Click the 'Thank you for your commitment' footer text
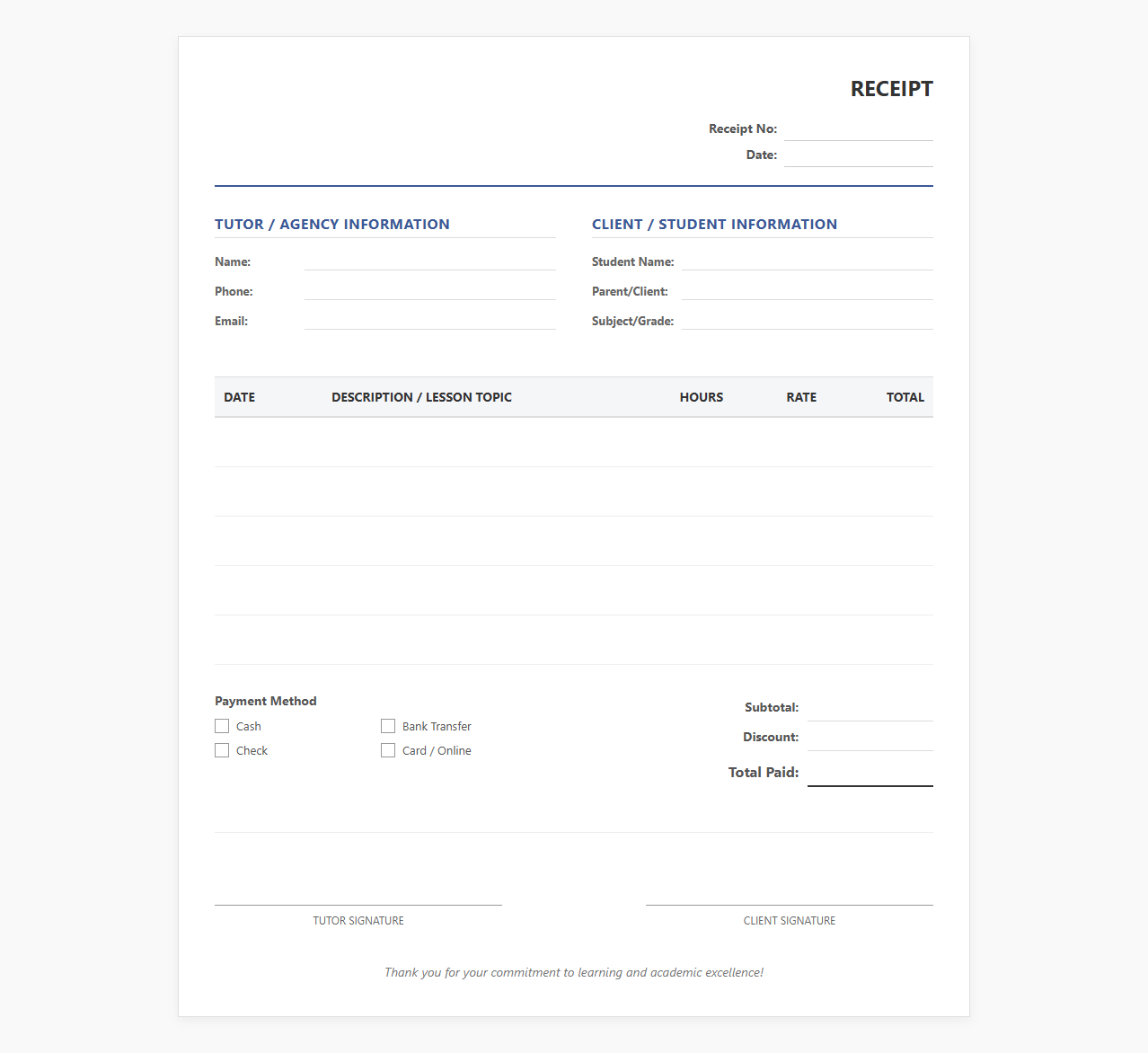Viewport: 1148px width, 1053px height. click(x=574, y=972)
